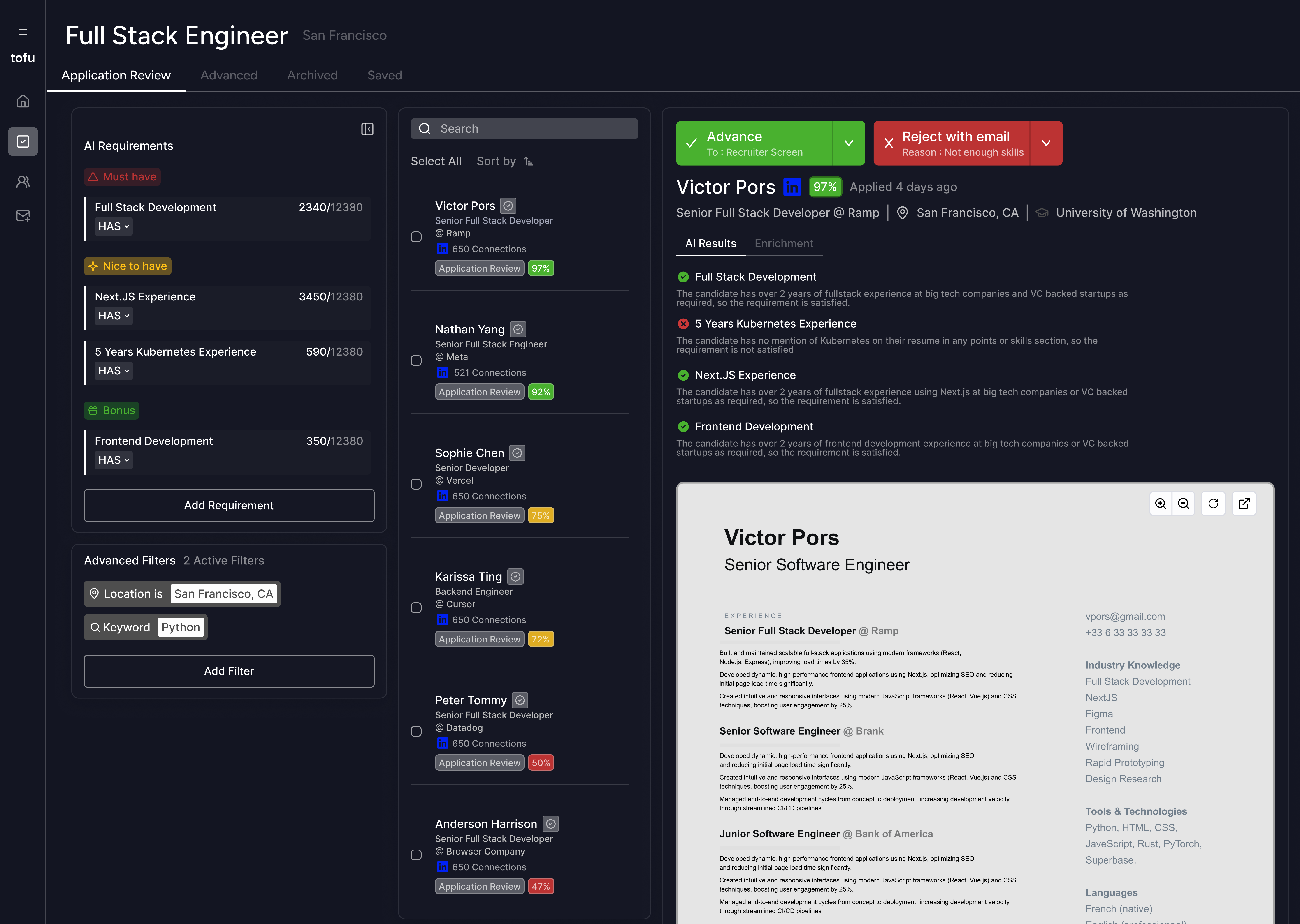
Task: Open HAS dropdown for Full Stack Development
Action: tap(113, 226)
